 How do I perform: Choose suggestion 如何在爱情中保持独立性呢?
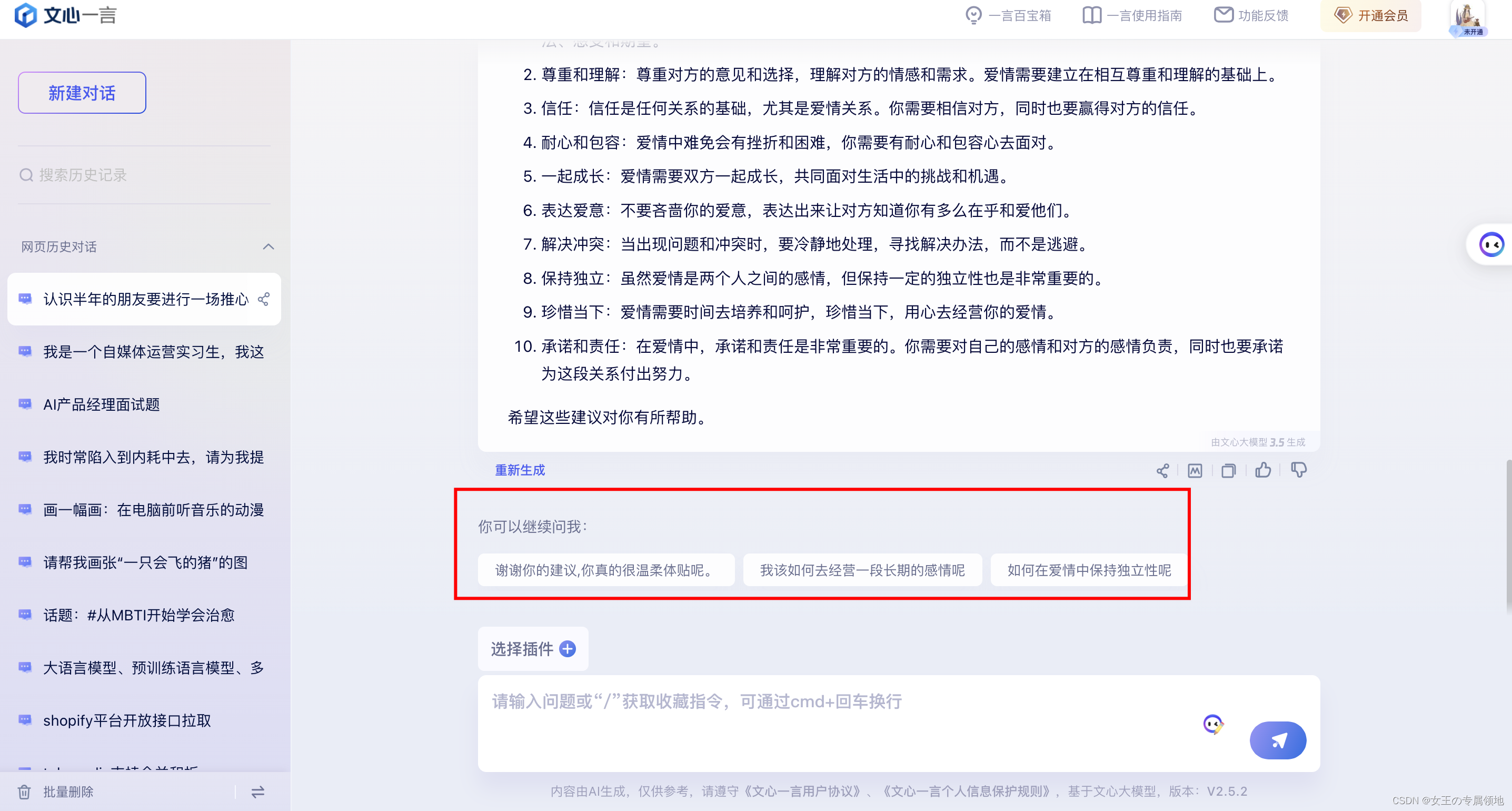click(1089, 570)
